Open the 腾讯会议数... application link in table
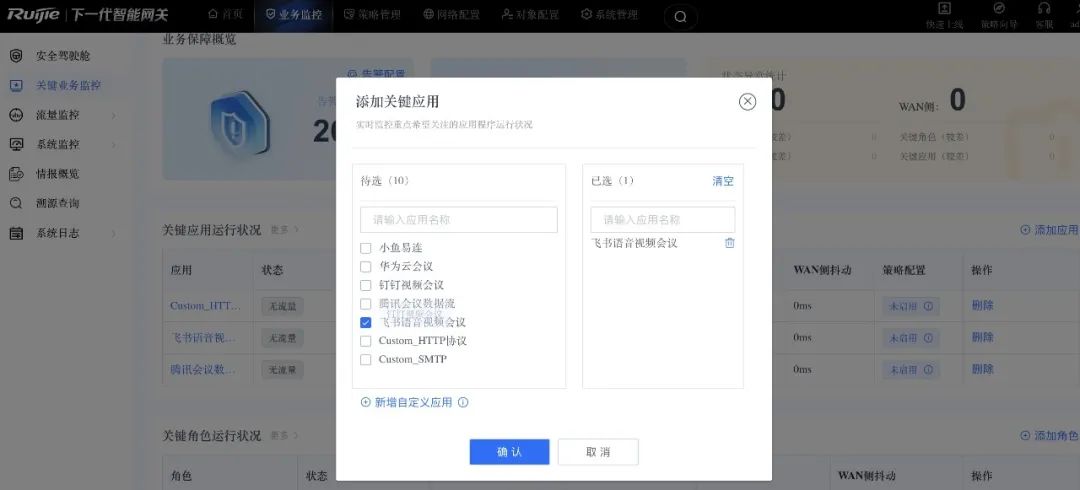Screen dimensions: 1080x490 pos(203,369)
